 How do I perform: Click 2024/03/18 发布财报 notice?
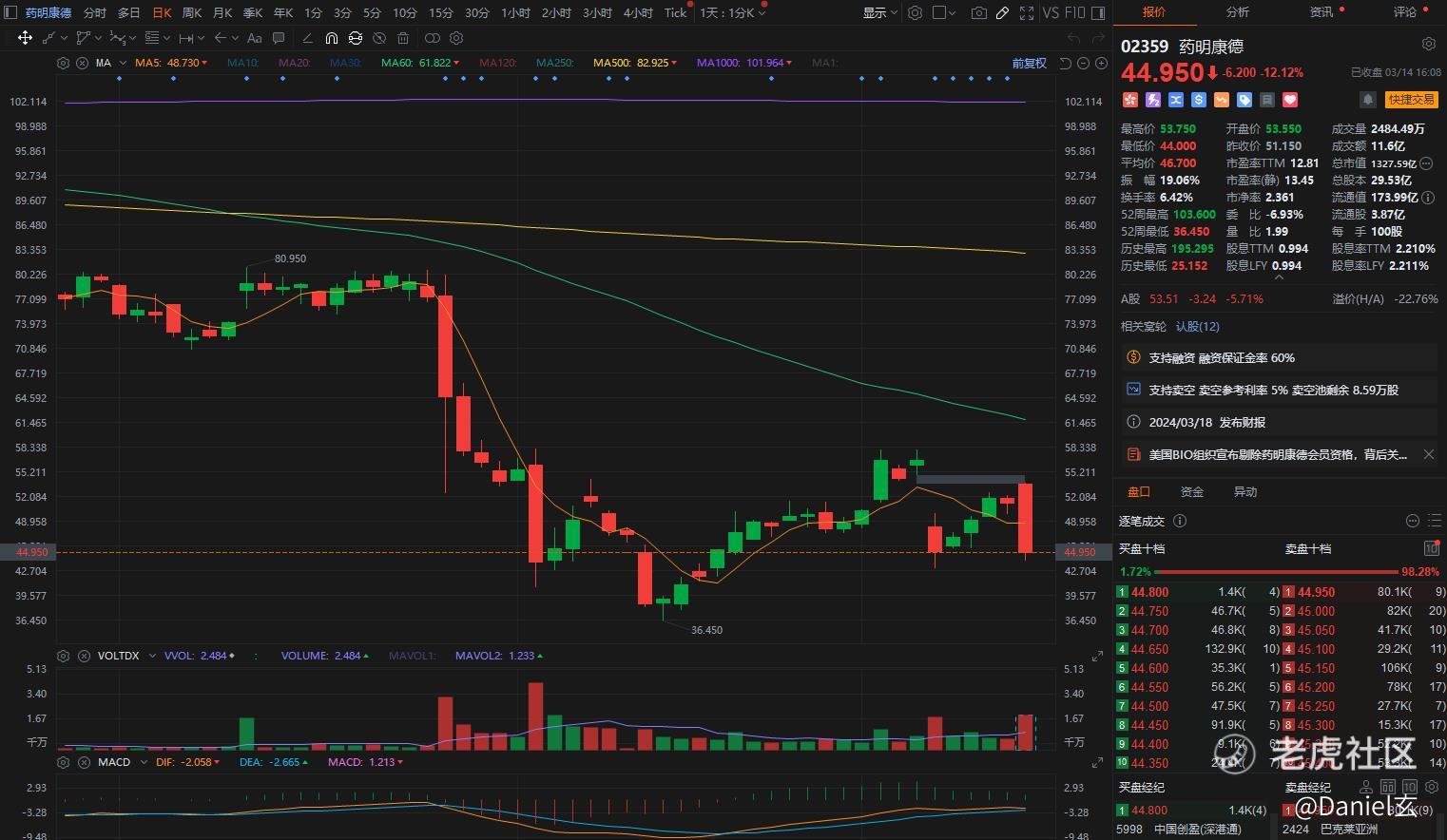(x=1206, y=422)
